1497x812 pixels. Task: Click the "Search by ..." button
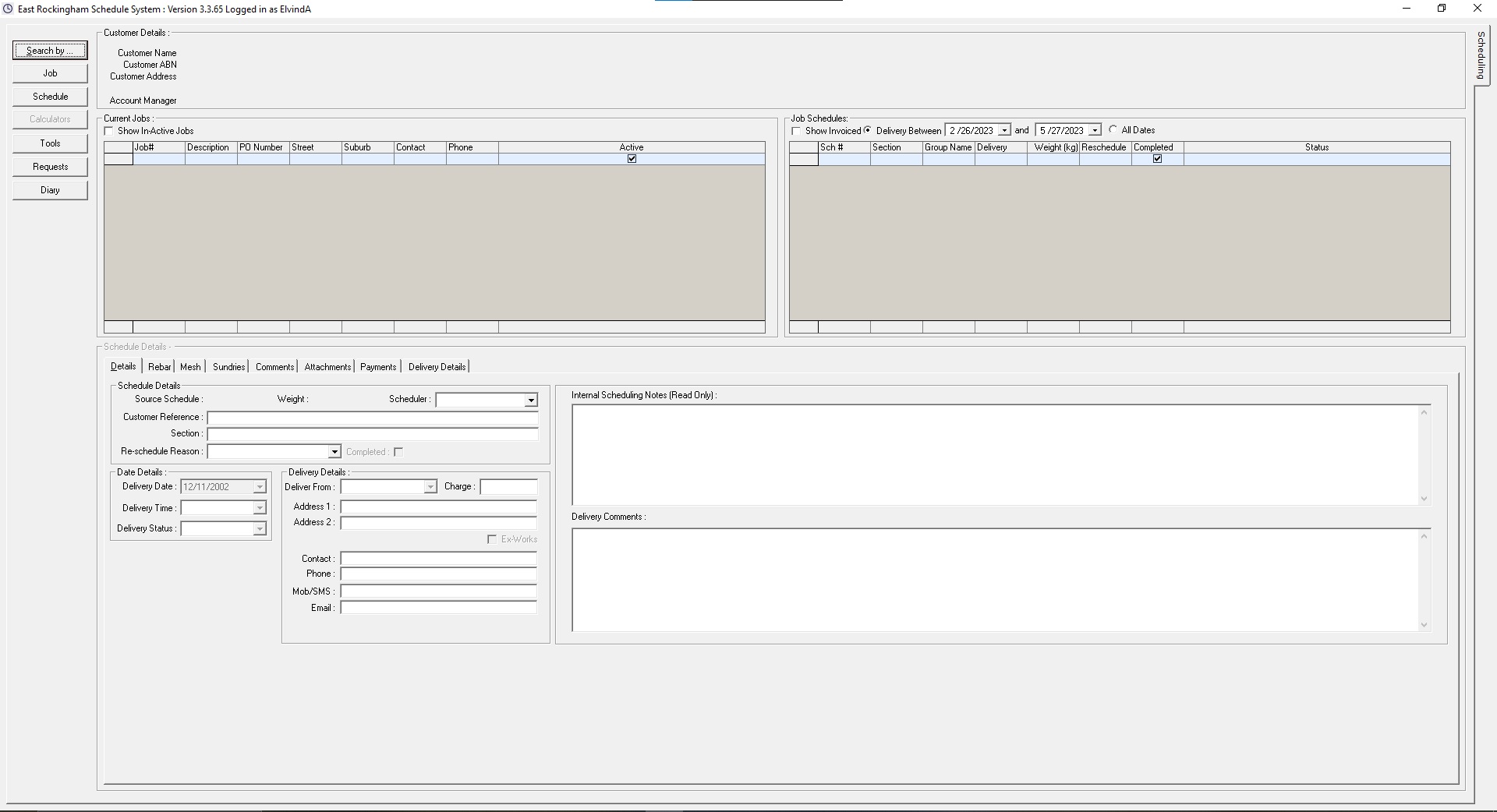pos(49,50)
